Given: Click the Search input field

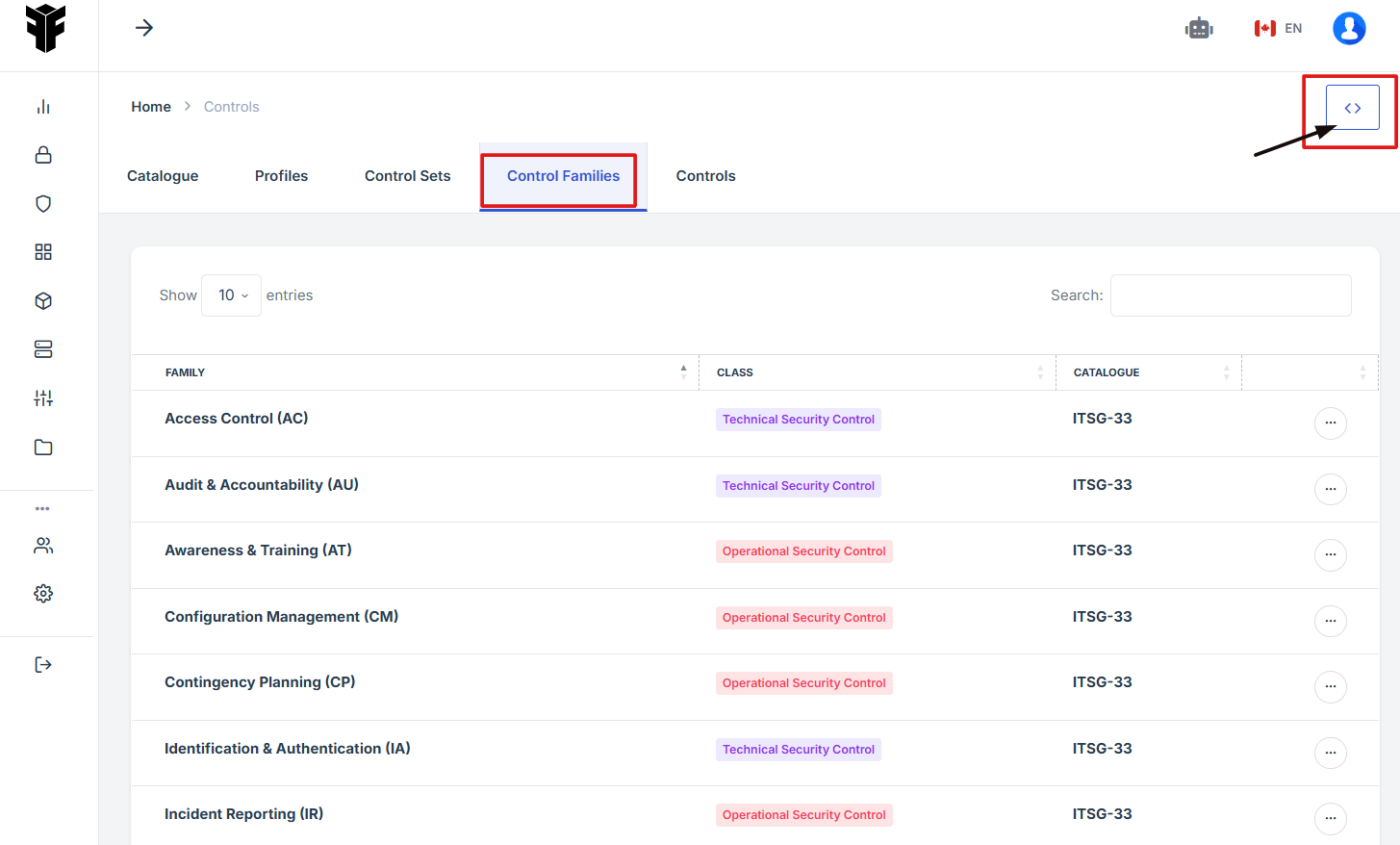Looking at the screenshot, I should (x=1231, y=295).
